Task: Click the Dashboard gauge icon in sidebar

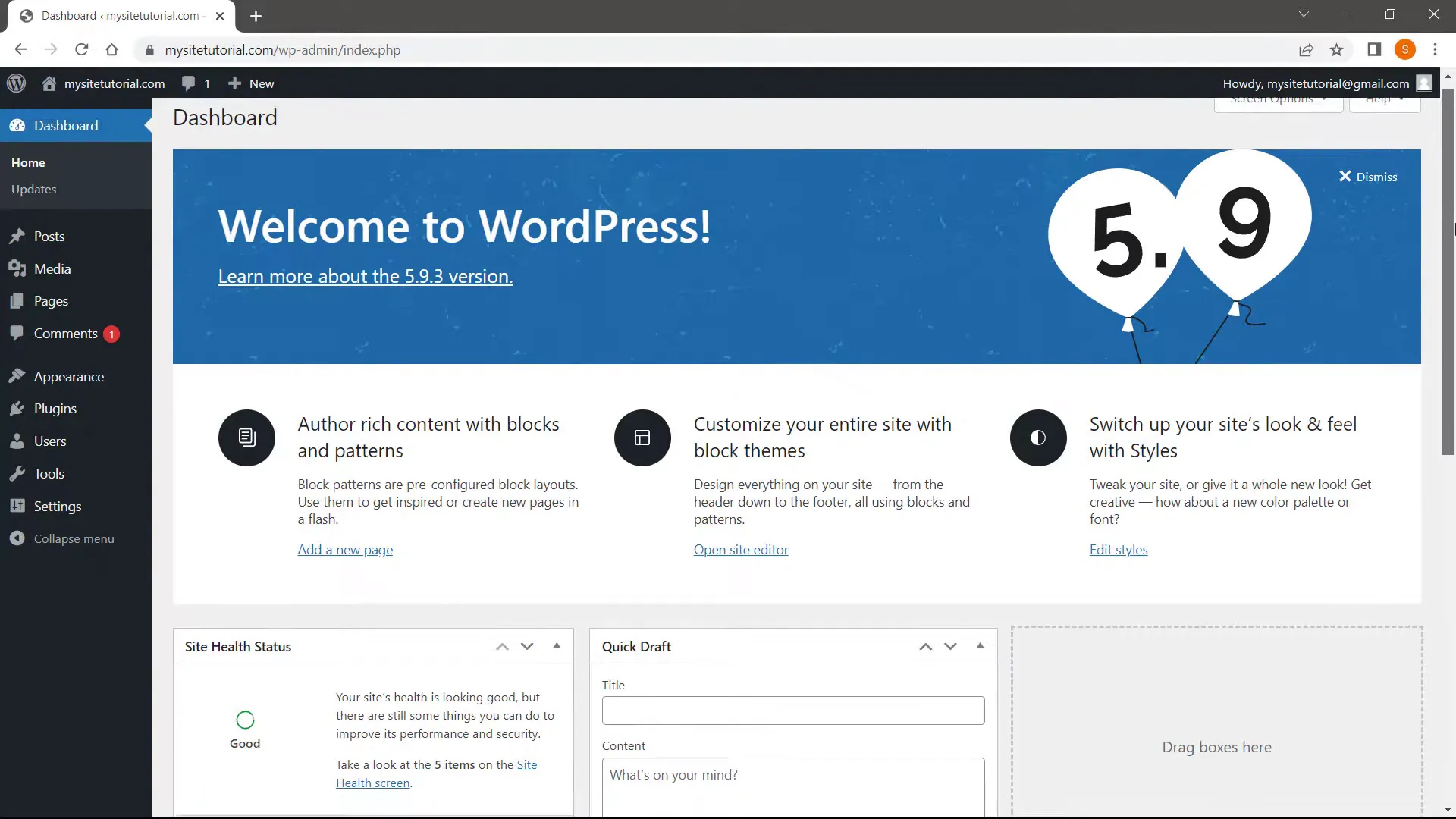Action: (x=17, y=126)
